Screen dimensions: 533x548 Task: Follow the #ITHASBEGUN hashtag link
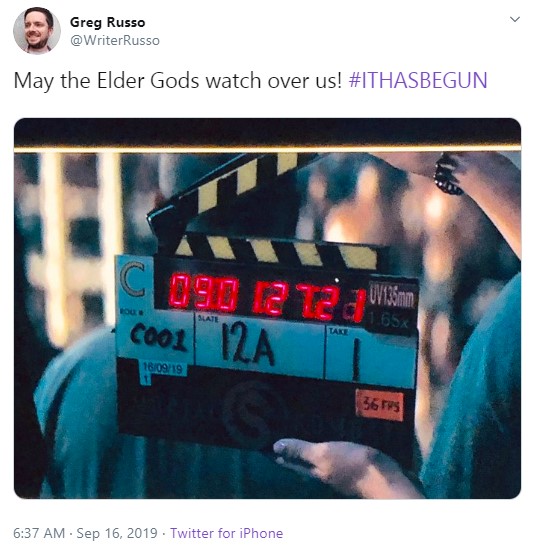coord(418,81)
